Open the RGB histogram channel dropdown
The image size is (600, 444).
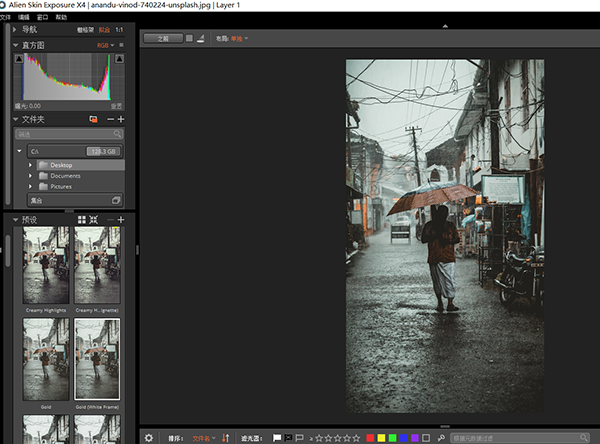[104, 45]
